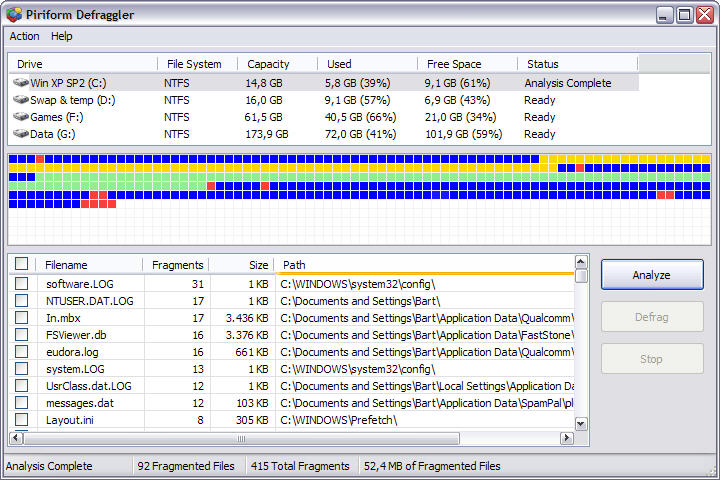Sort file list by Filename header
The image size is (720, 480).
coord(89,265)
